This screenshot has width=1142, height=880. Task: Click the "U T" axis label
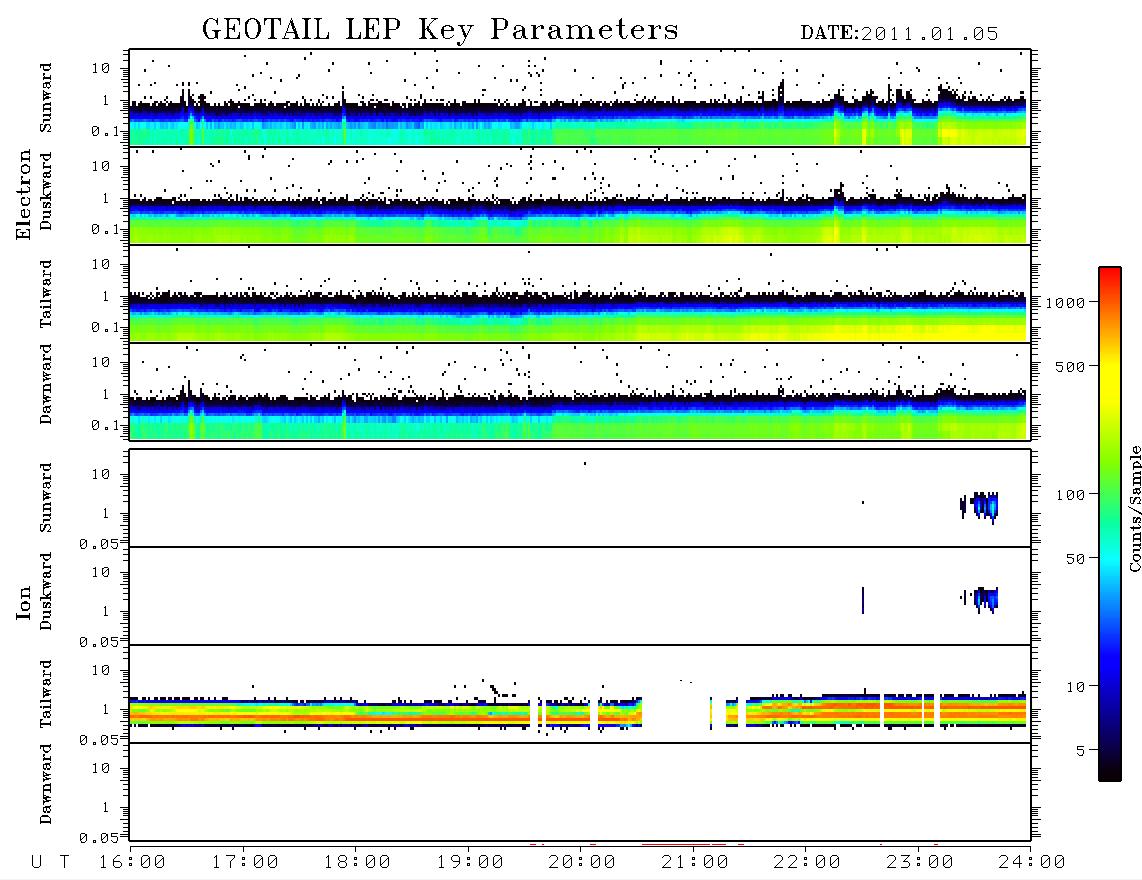[x=50, y=863]
